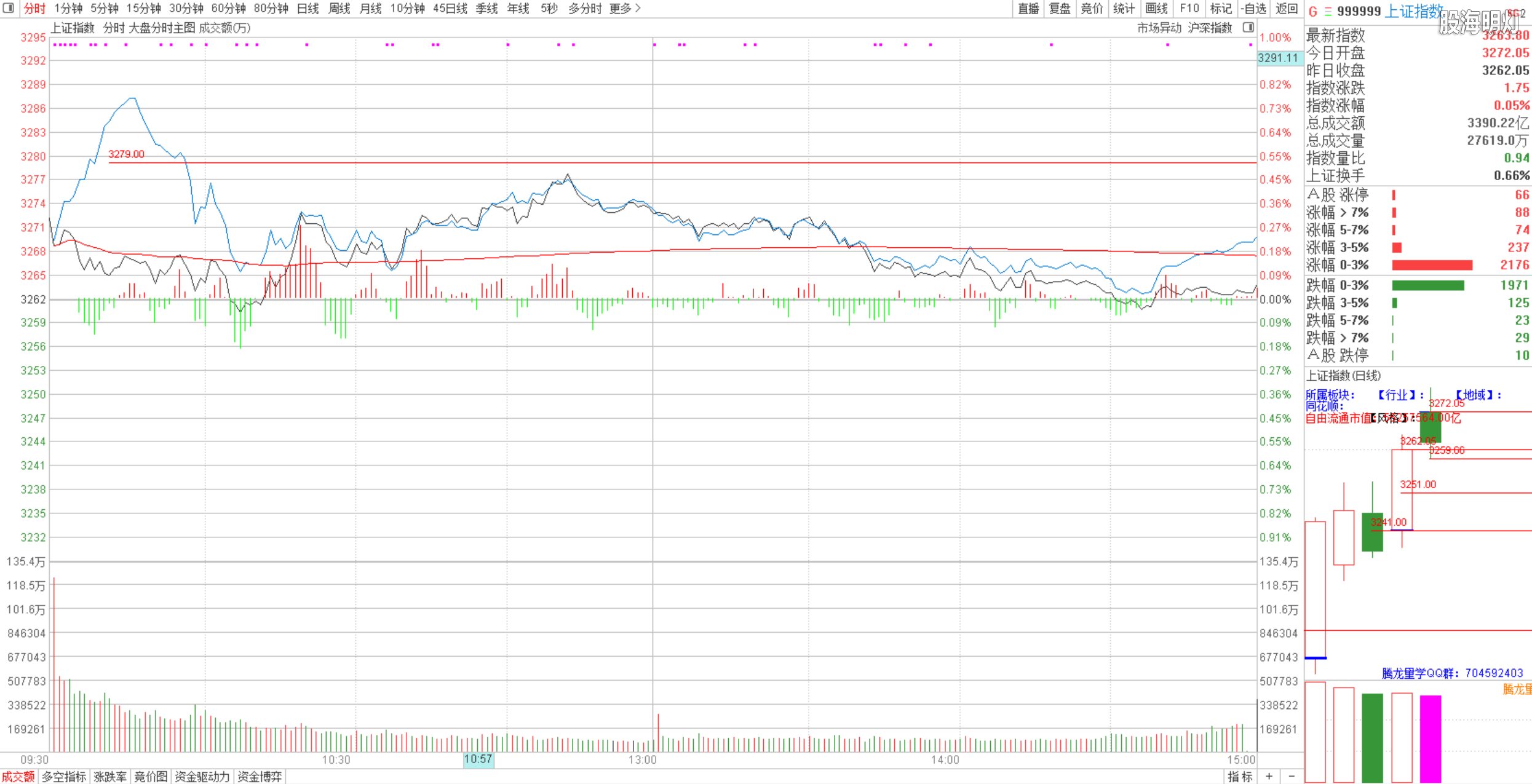Screen dimensions: 1532x784
Task: Expand the 更多 periods menu
Action: coord(625,9)
